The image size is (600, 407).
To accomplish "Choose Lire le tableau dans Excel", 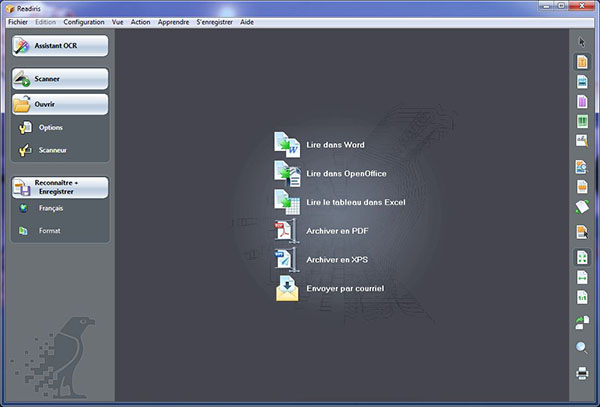I will pos(355,202).
